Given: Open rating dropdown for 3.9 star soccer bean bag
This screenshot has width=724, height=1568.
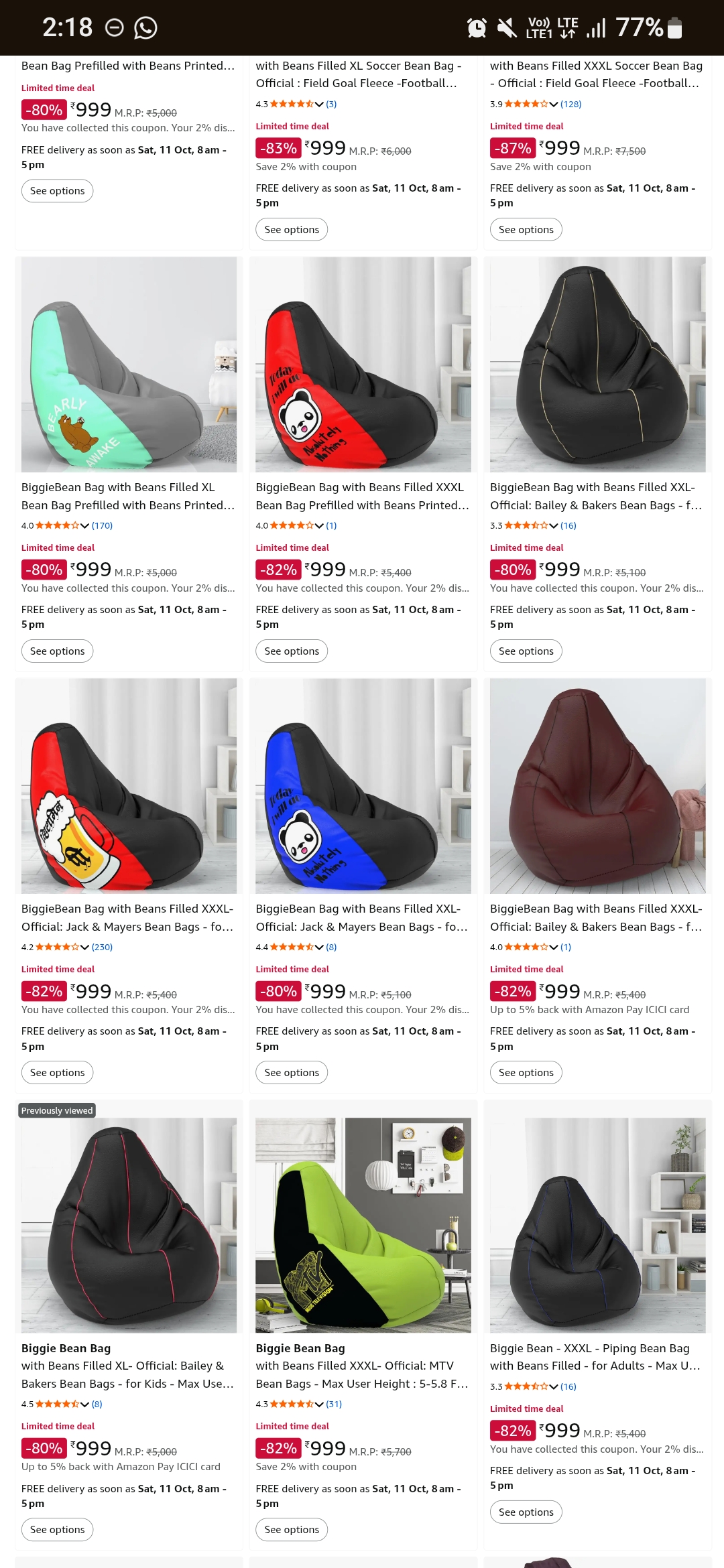Looking at the screenshot, I should [553, 105].
